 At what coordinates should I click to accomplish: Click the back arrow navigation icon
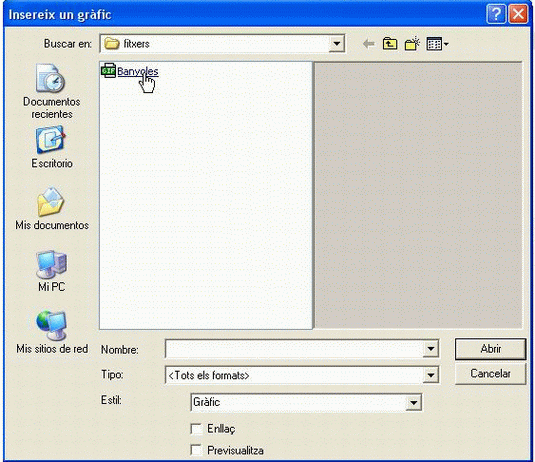pyautogui.click(x=369, y=44)
